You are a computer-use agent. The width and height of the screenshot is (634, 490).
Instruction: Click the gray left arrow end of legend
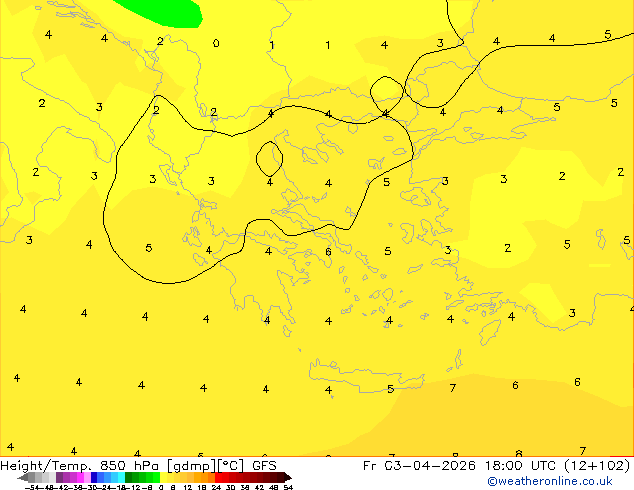[23, 477]
